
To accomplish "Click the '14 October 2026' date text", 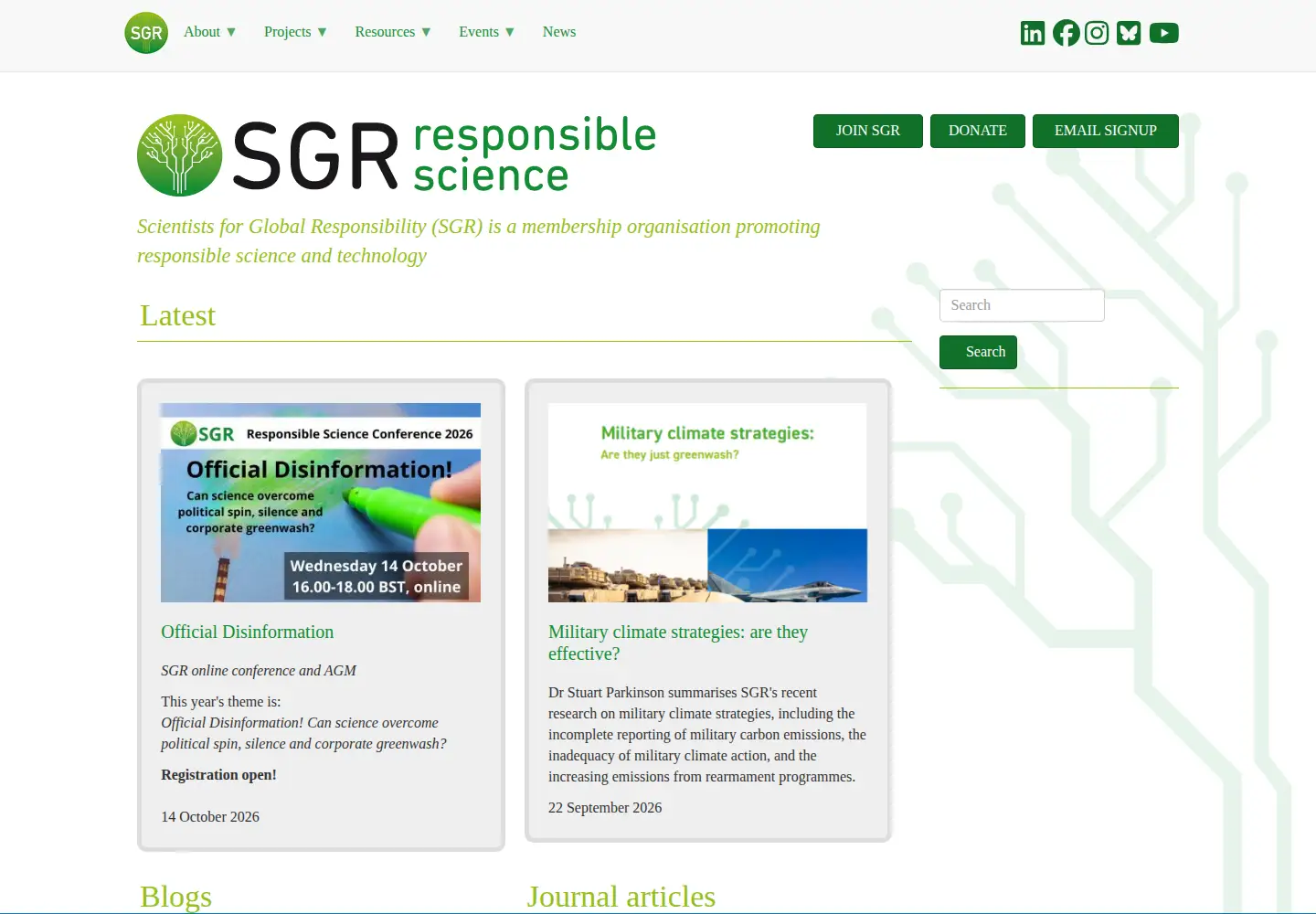I will 210,817.
